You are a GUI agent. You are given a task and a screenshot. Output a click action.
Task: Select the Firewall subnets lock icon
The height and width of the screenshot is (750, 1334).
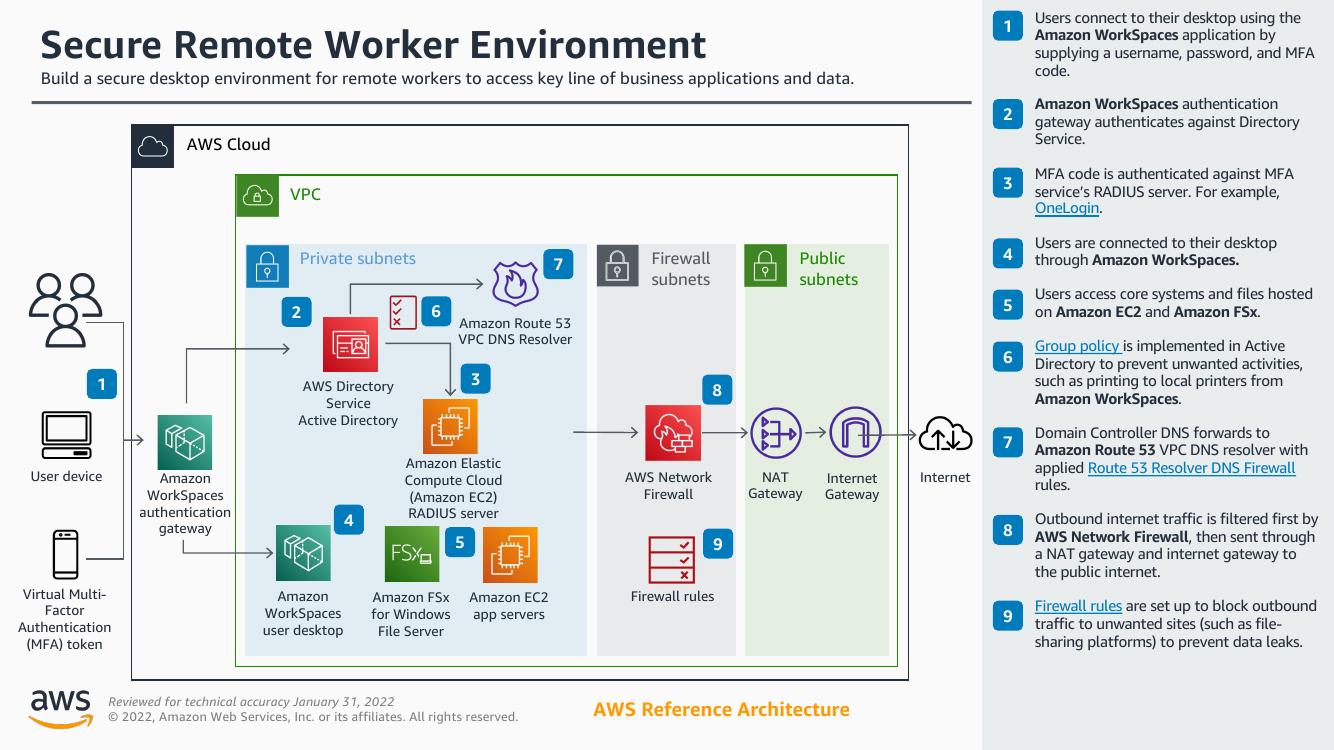(618, 265)
